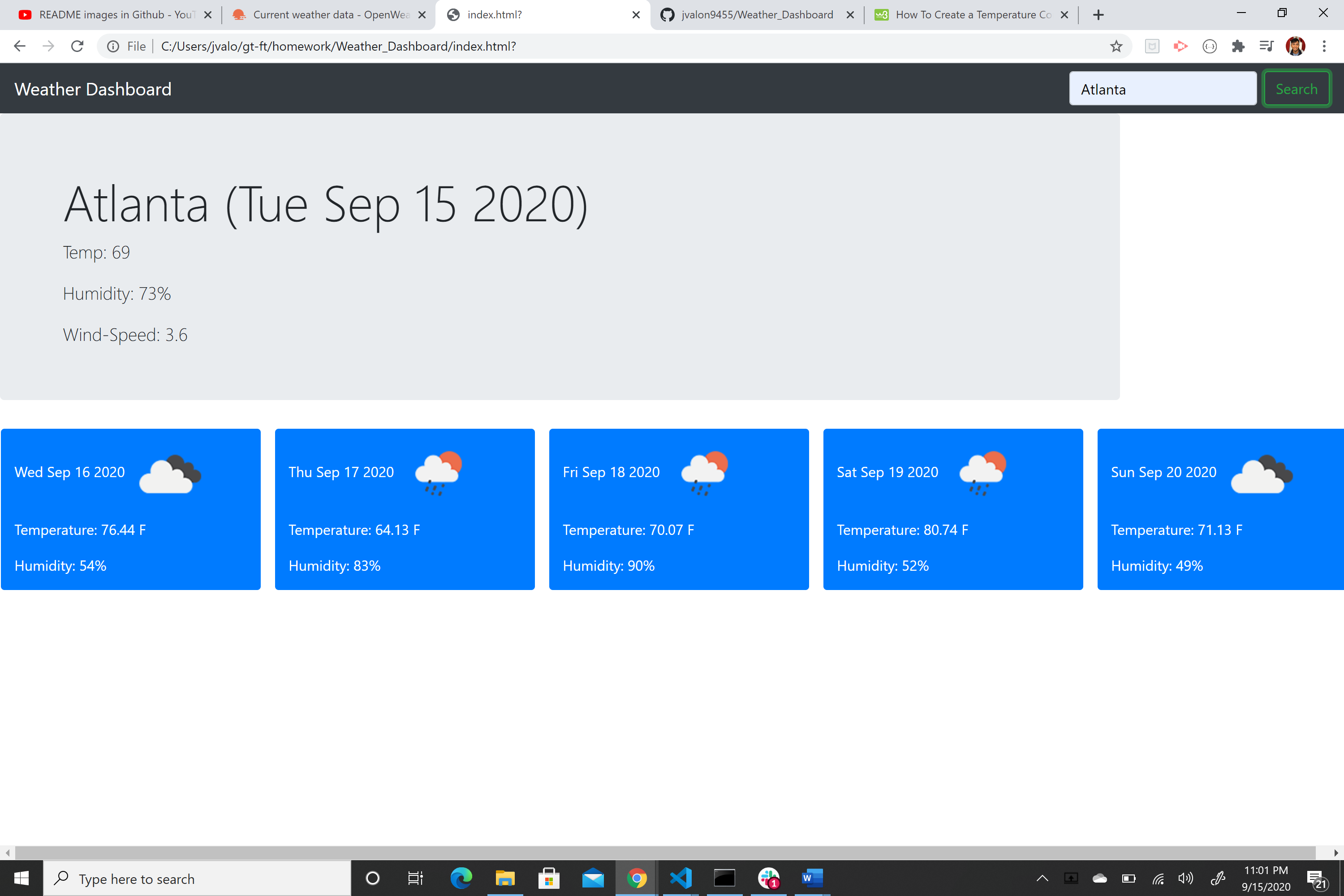Launch Visual Studio Code from the taskbar
The height and width of the screenshot is (896, 1344).
click(680, 878)
